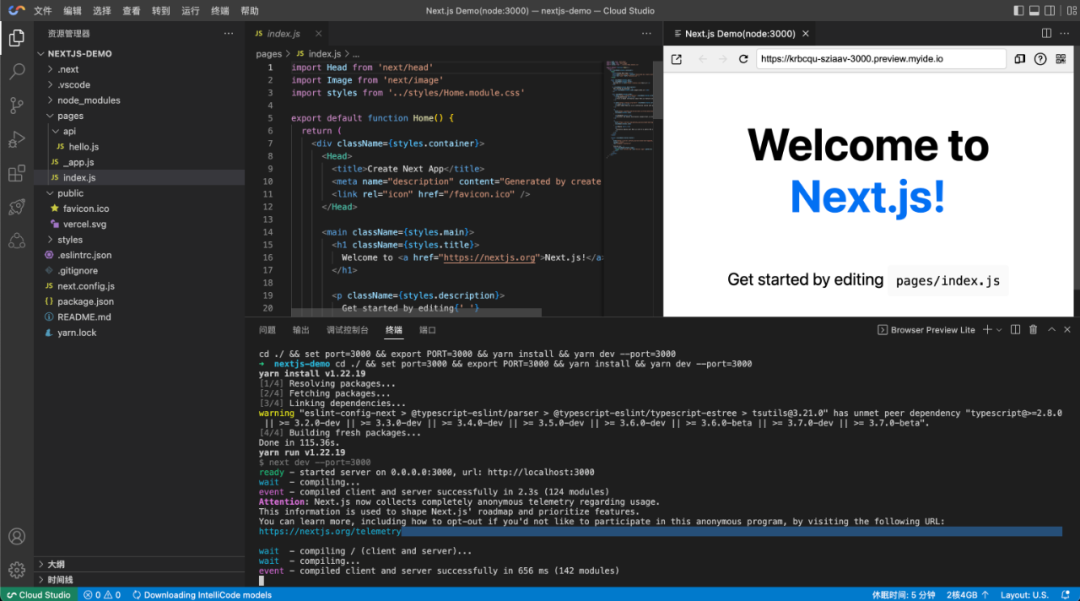Open telemetry URL in terminal output
This screenshot has width=1080, height=601.
330,531
